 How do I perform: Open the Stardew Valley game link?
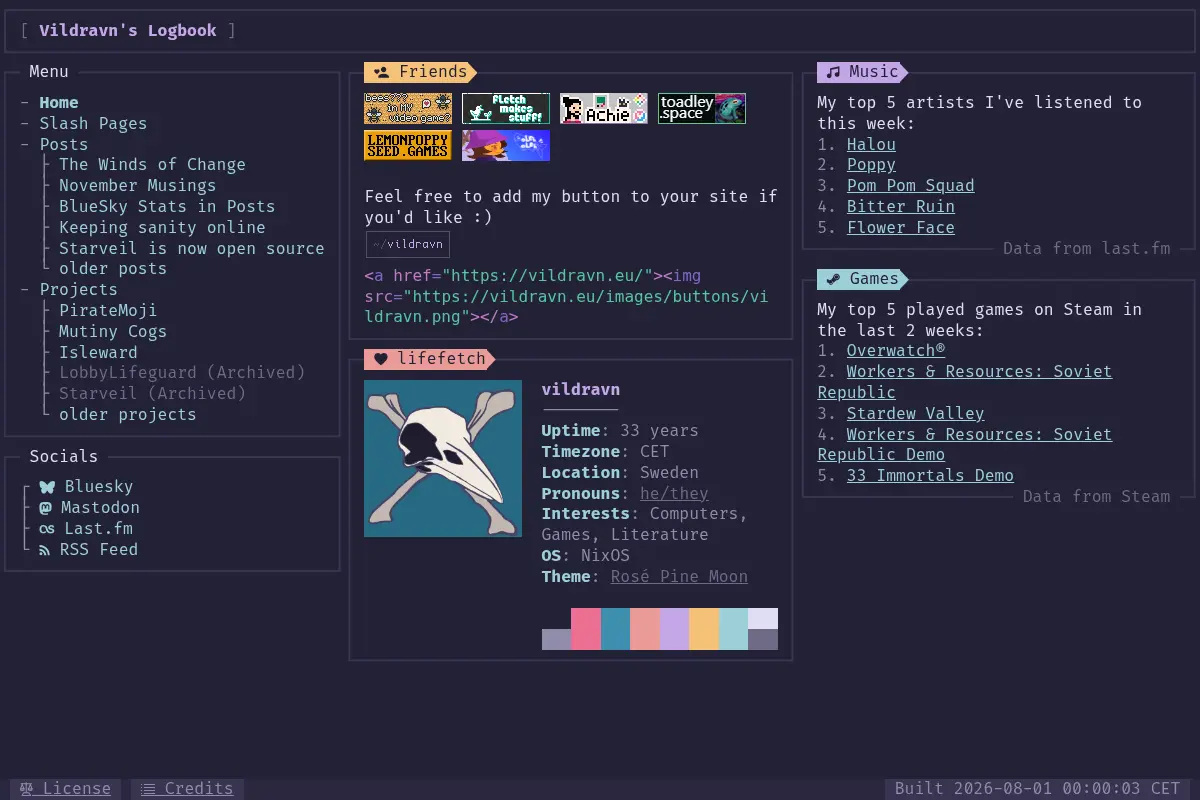(x=916, y=414)
